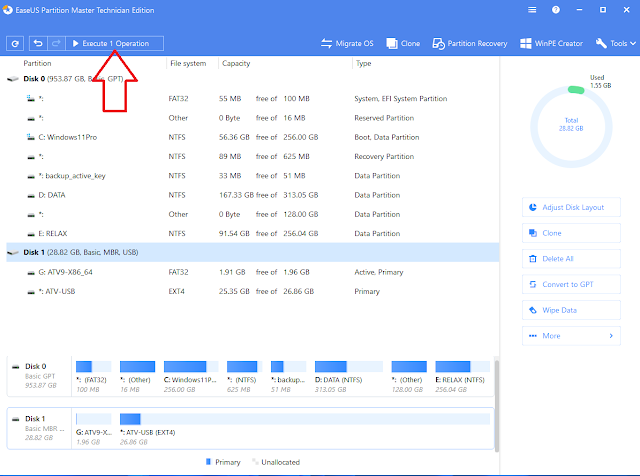Click the refresh disk info icon
The image size is (640, 476).
[15, 43]
